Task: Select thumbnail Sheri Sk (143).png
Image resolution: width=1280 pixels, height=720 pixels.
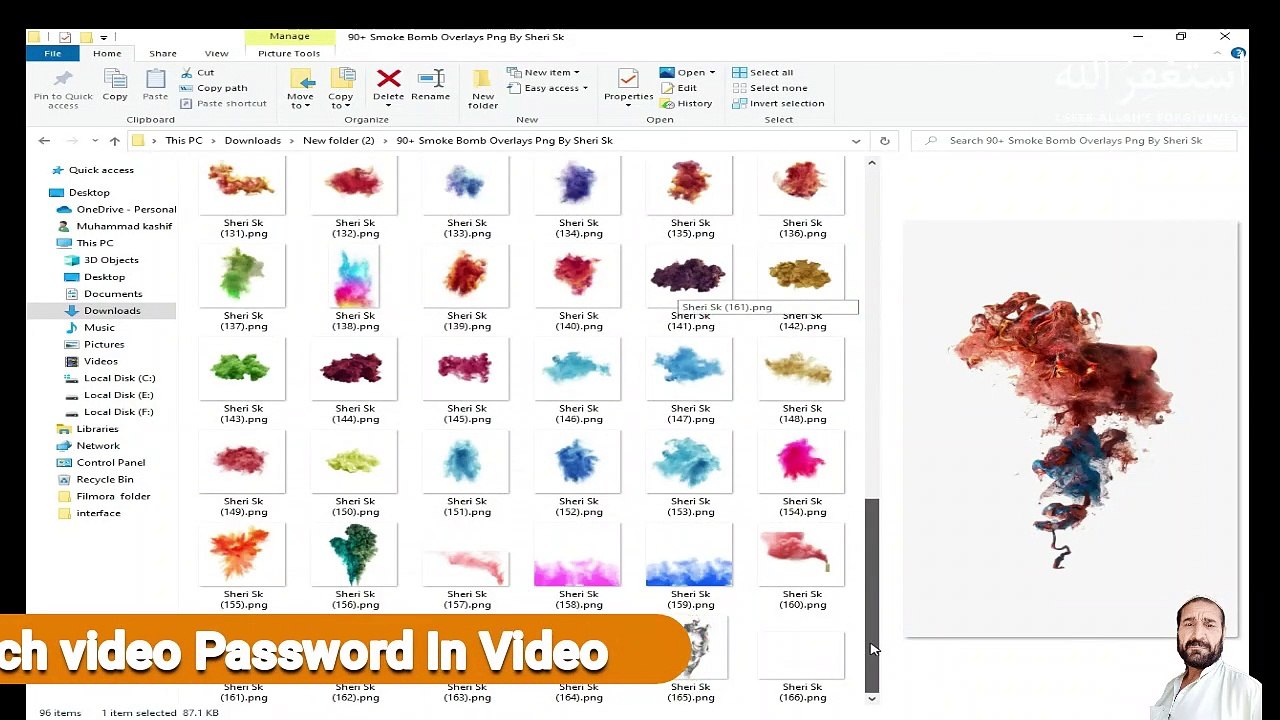Action: pyautogui.click(x=243, y=369)
